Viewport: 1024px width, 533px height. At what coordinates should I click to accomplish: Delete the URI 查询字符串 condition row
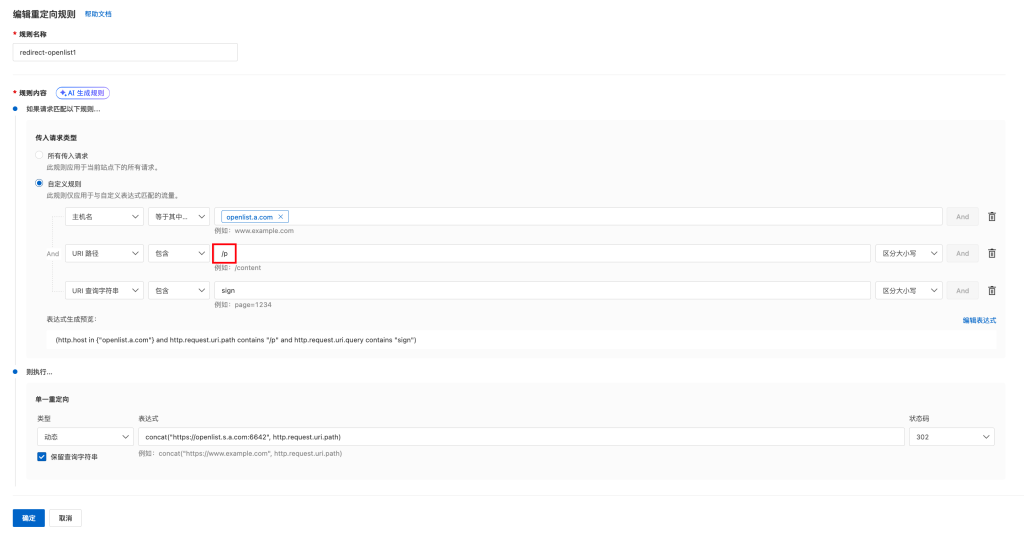991,290
